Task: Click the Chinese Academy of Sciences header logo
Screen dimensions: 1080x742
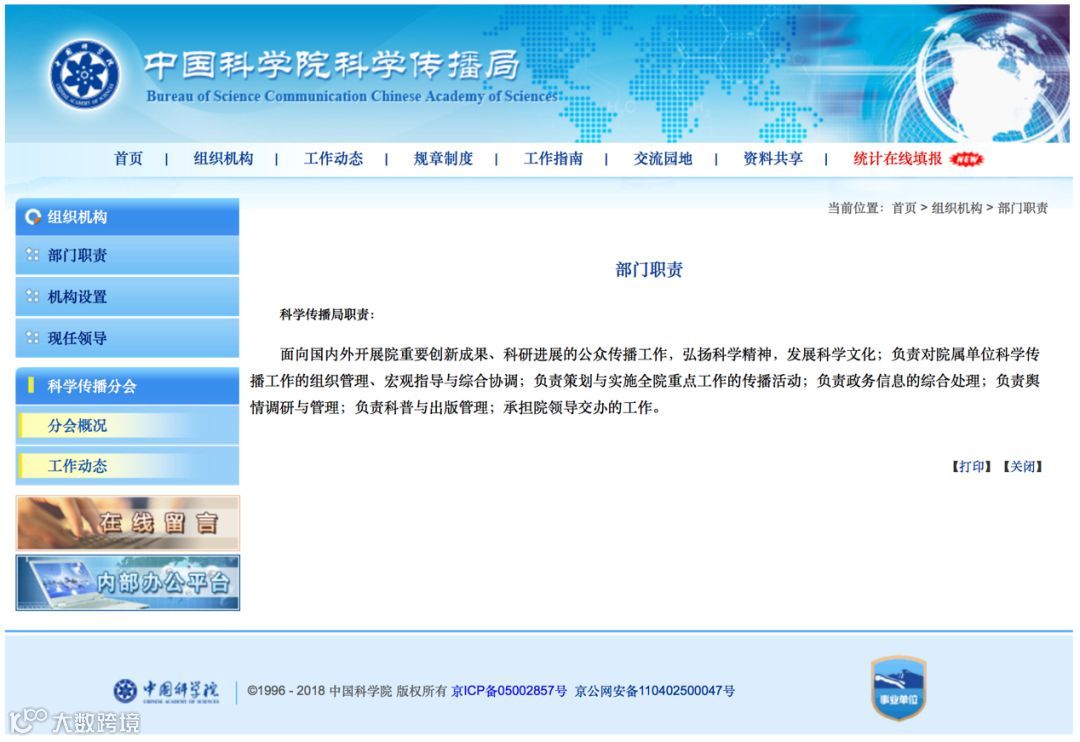Action: (85, 74)
